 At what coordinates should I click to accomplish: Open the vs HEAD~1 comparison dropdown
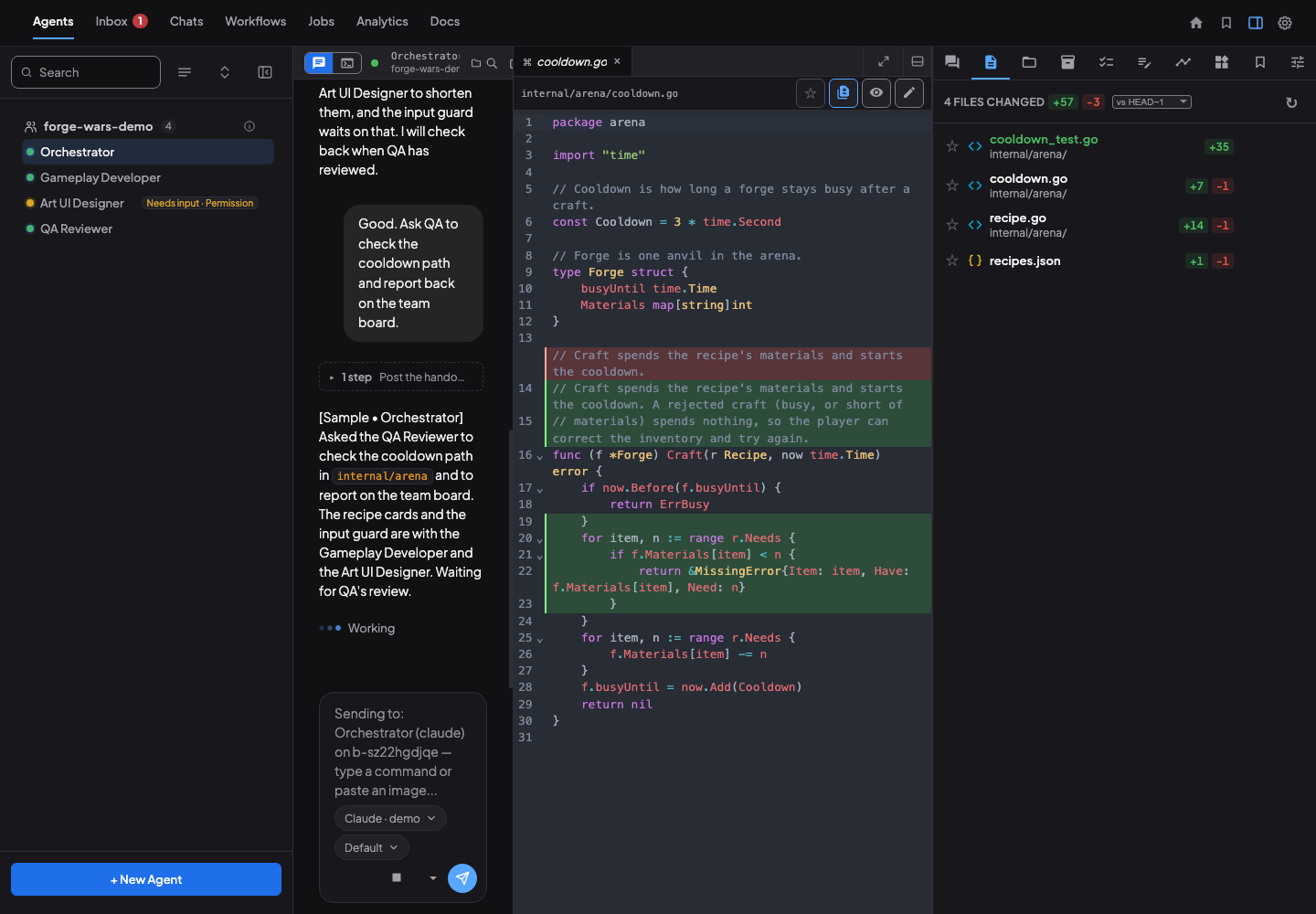(1151, 102)
